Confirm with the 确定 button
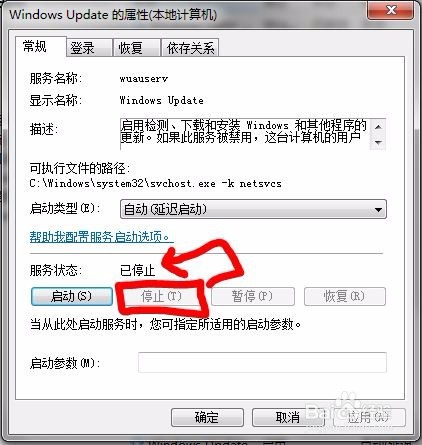Screen dimensions: 422x445 [207, 417]
